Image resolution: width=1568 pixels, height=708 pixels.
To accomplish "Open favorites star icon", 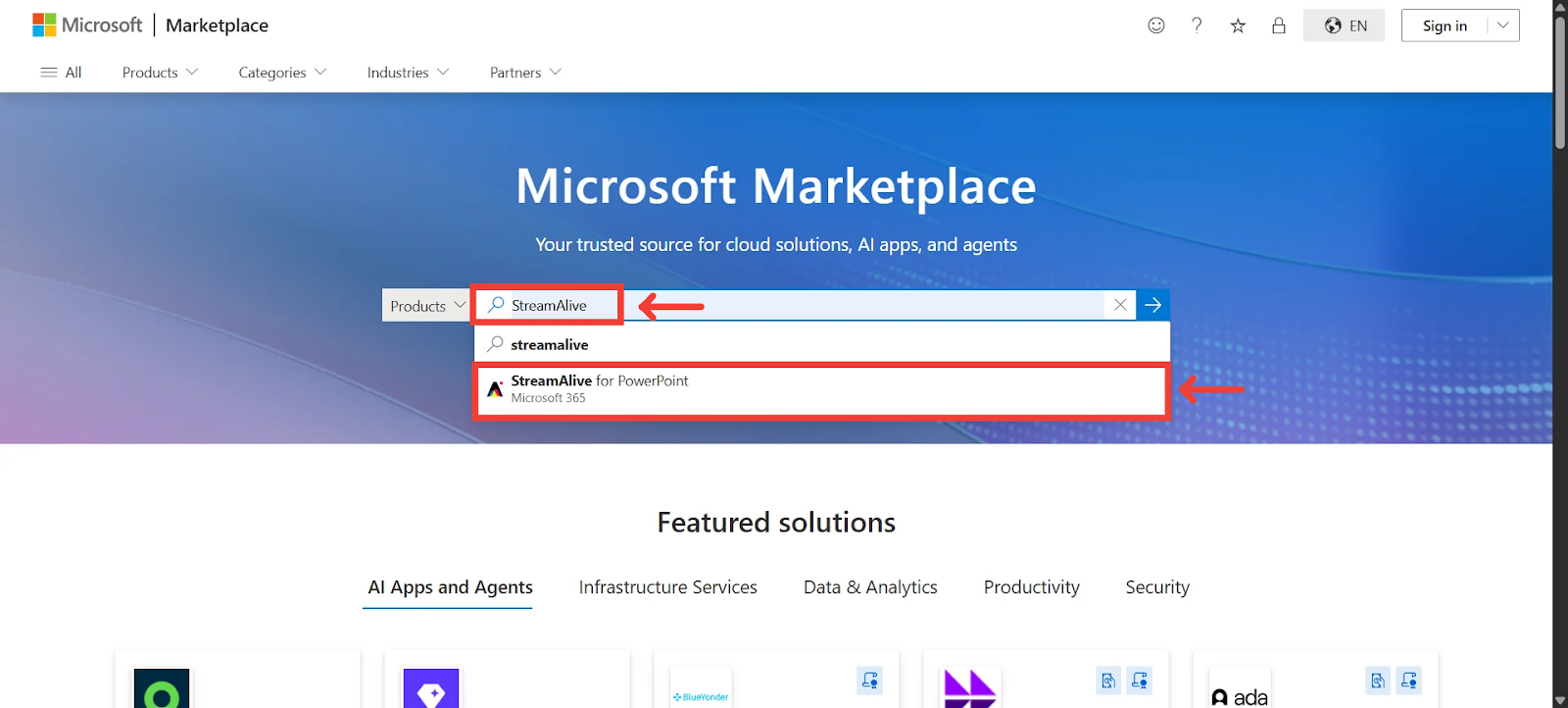I will (x=1238, y=25).
